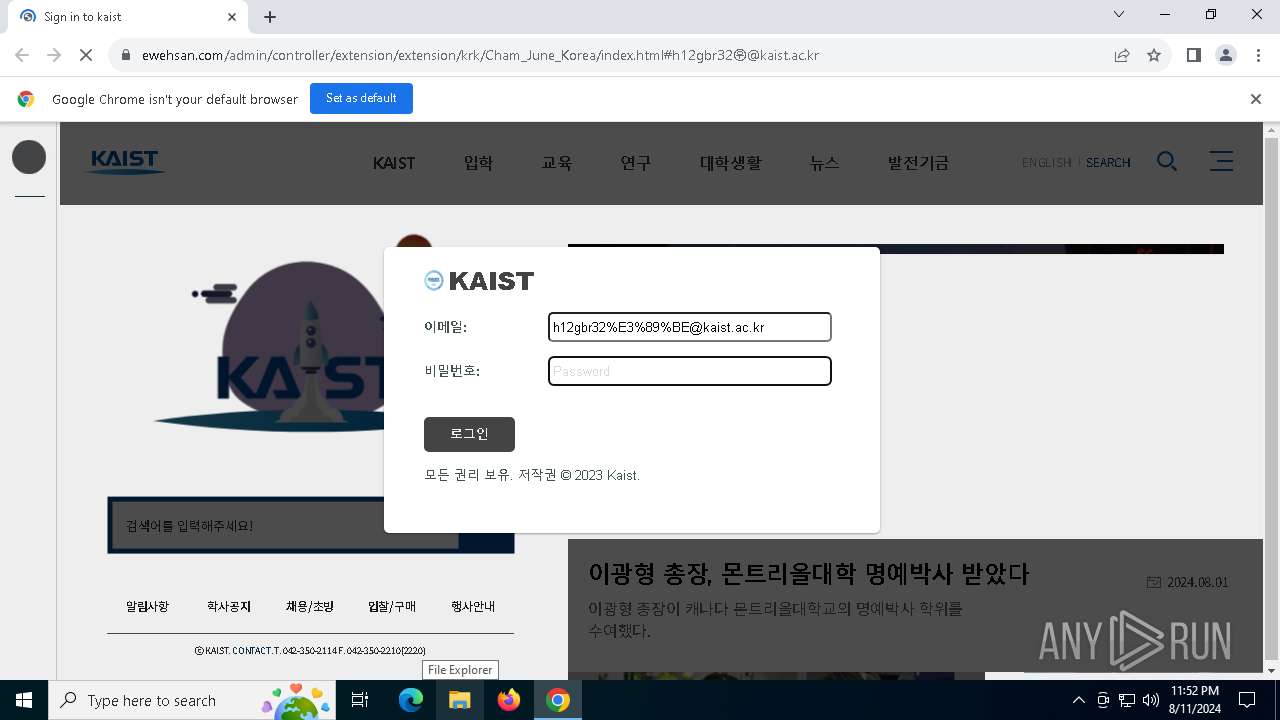Open the 알림사항 link
This screenshot has width=1280, height=720.
tap(148, 607)
